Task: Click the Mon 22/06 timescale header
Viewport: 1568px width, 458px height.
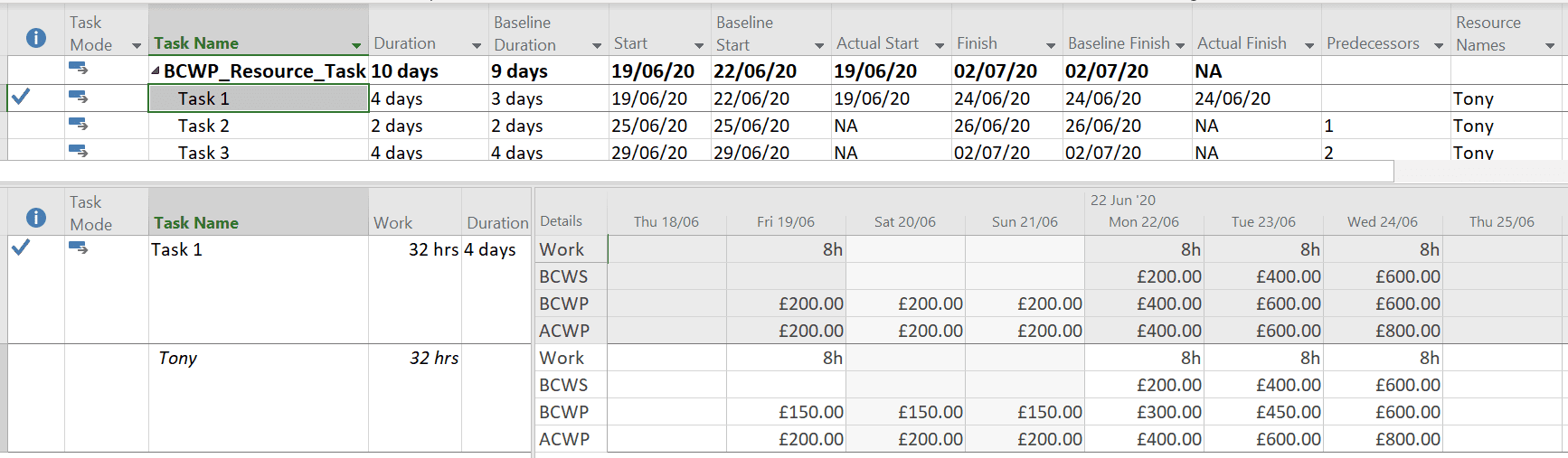Action: point(1144,222)
